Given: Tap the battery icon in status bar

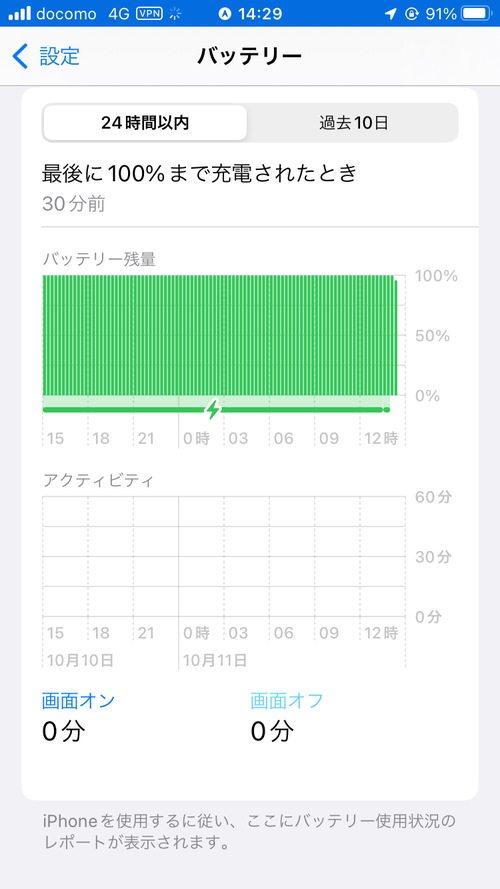Looking at the screenshot, I should pyautogui.click(x=477, y=14).
